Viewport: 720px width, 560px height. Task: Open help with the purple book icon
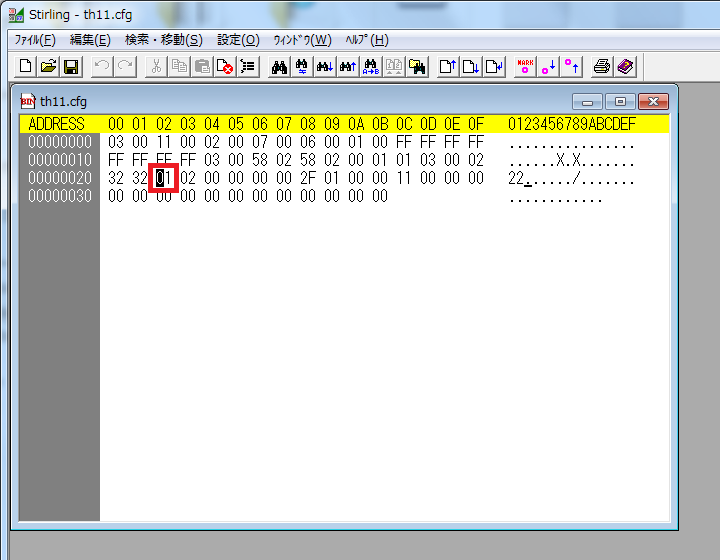[x=625, y=67]
